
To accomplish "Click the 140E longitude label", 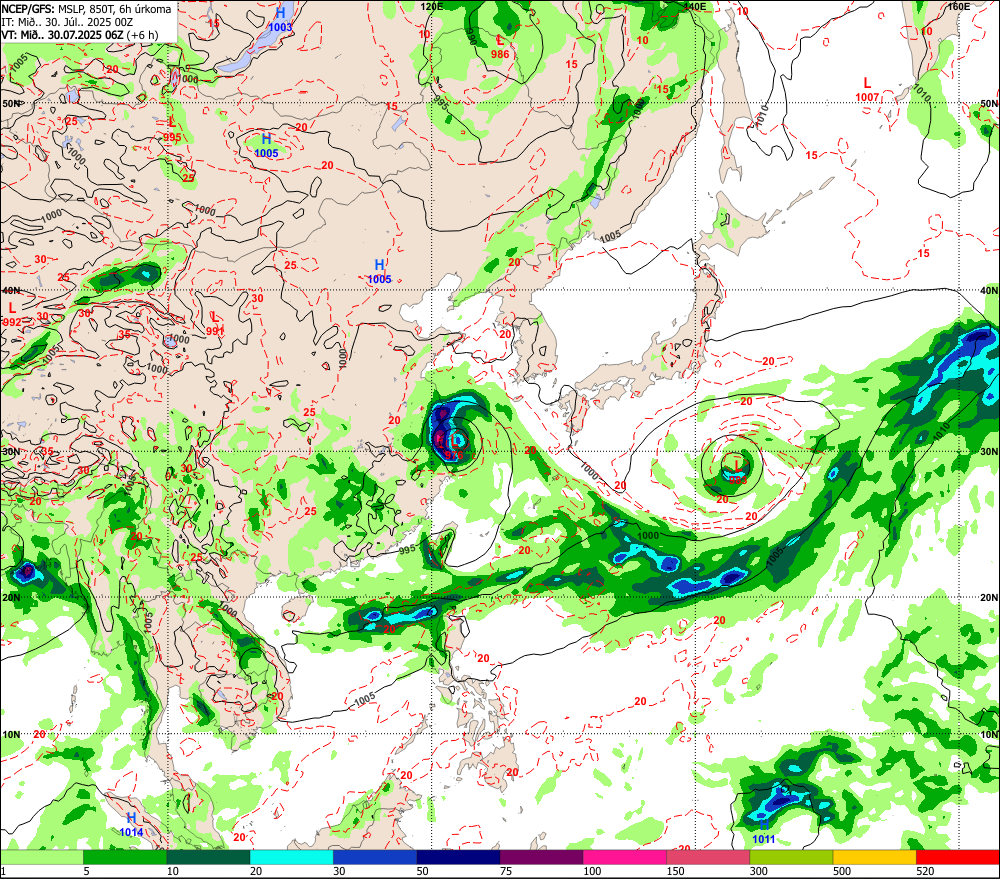I will pos(695,6).
